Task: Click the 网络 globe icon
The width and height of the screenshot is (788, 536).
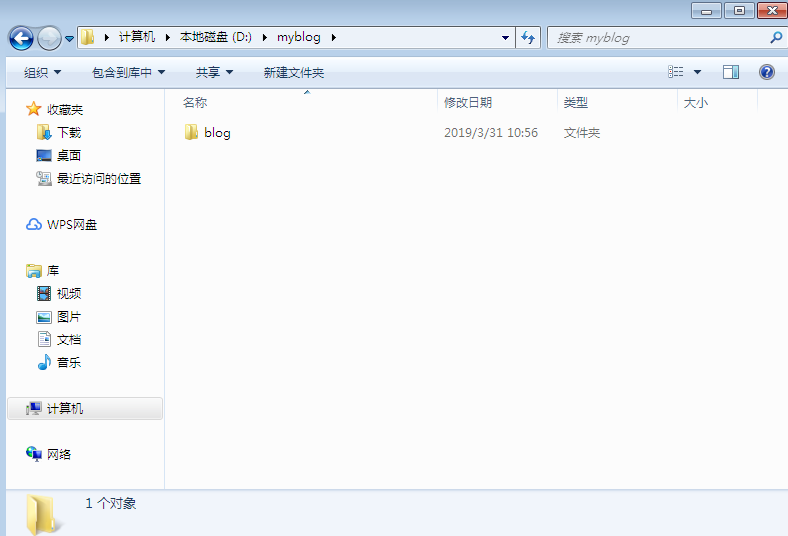Action: coord(34,454)
